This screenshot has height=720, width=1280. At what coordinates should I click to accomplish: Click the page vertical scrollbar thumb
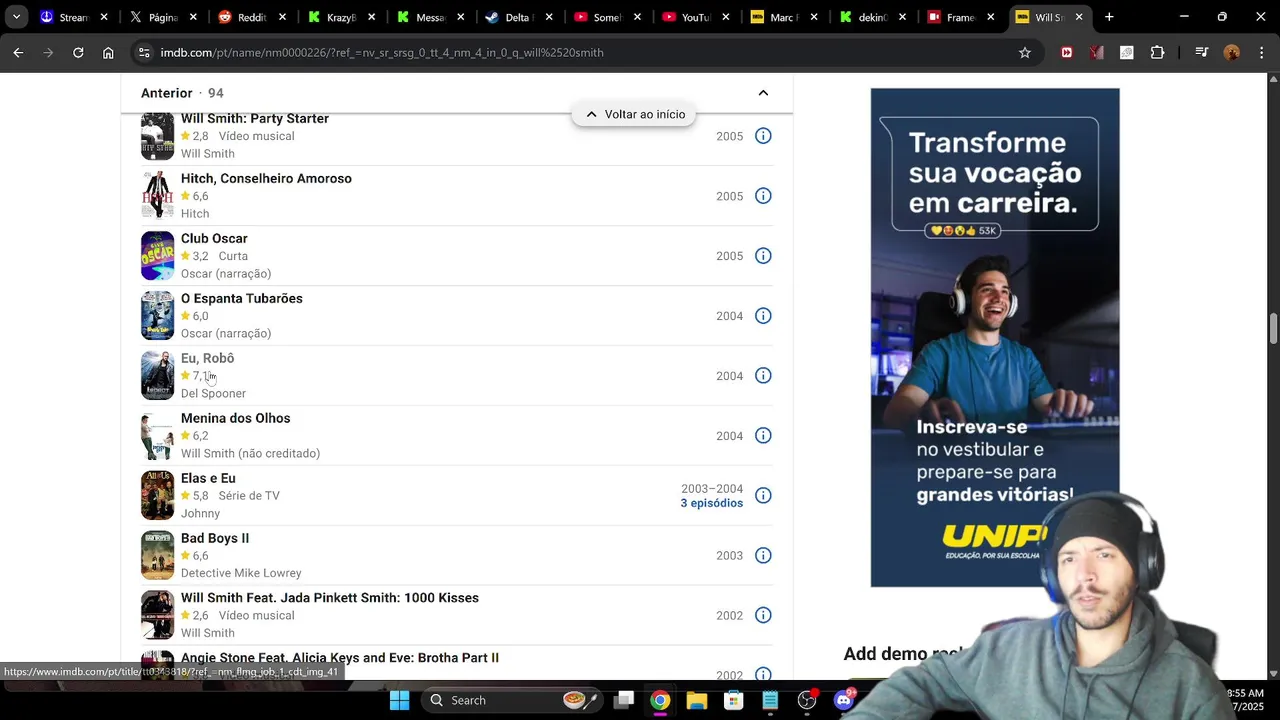pos(1273,328)
